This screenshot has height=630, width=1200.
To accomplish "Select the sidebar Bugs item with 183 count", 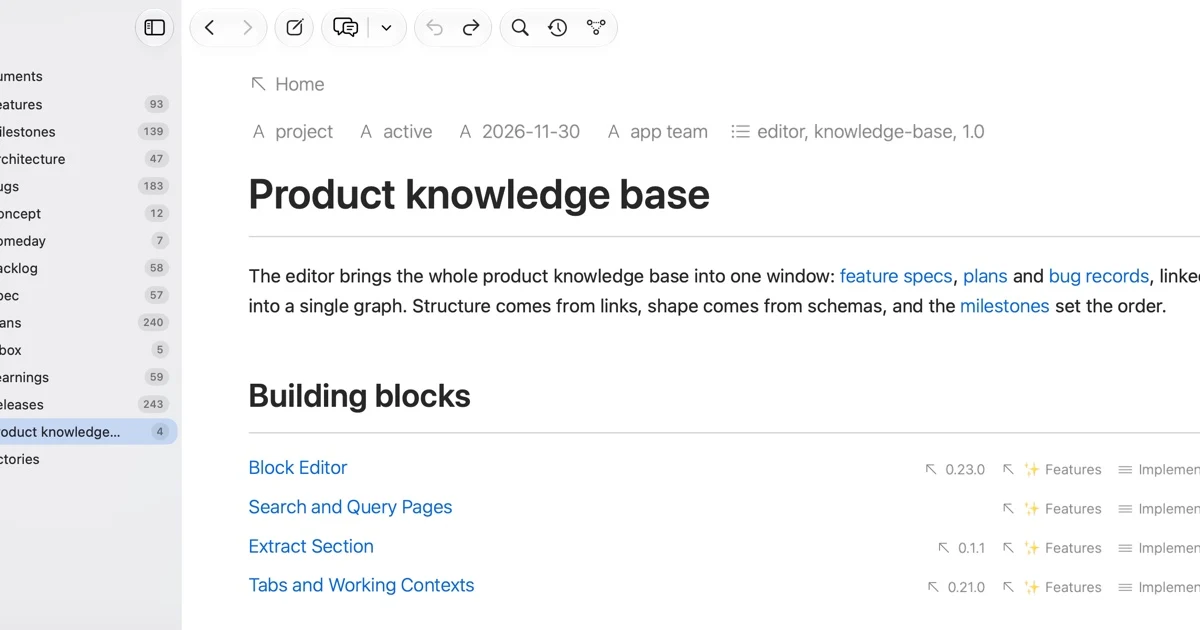I will coord(86,186).
